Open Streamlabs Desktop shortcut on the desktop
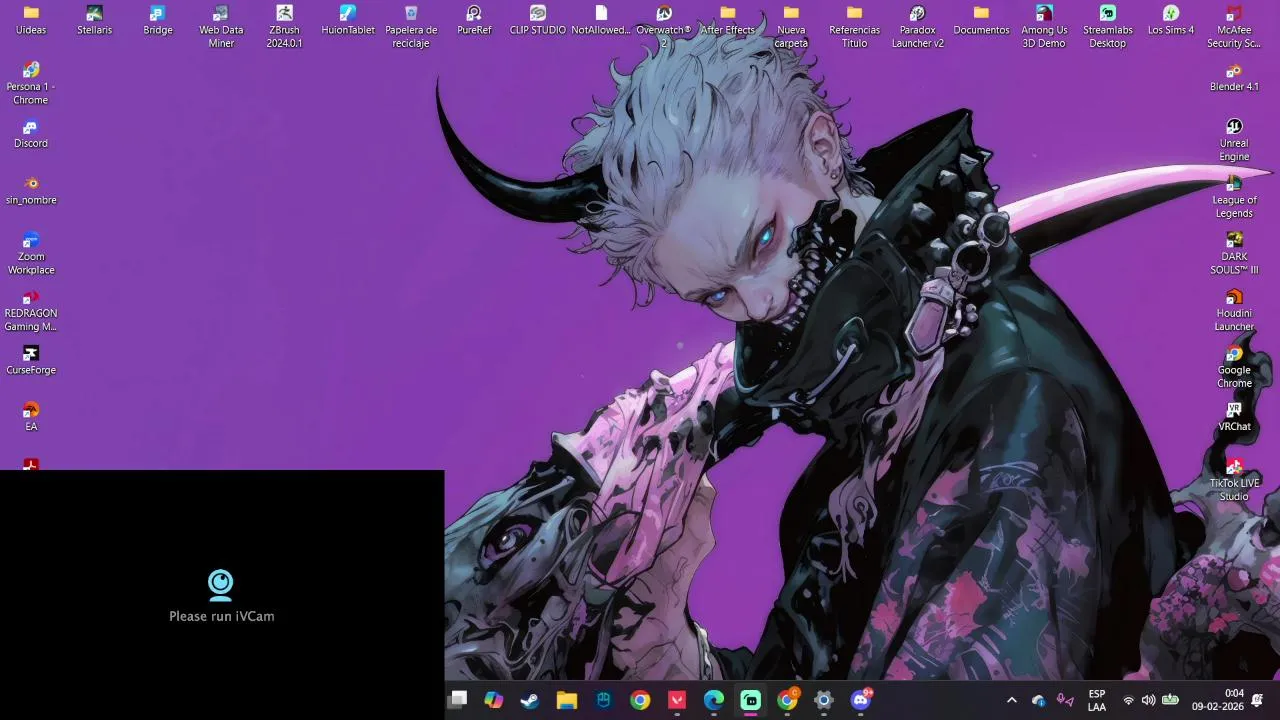1280x720 pixels. (1108, 26)
